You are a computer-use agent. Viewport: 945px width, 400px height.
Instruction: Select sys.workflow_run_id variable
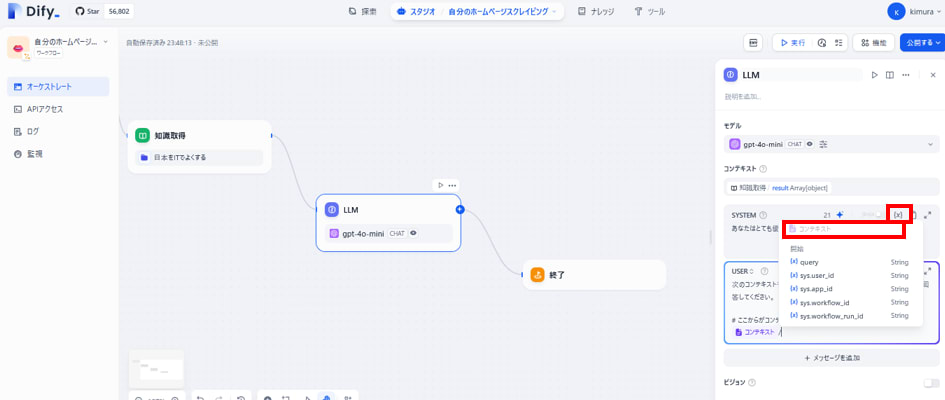click(x=850, y=316)
